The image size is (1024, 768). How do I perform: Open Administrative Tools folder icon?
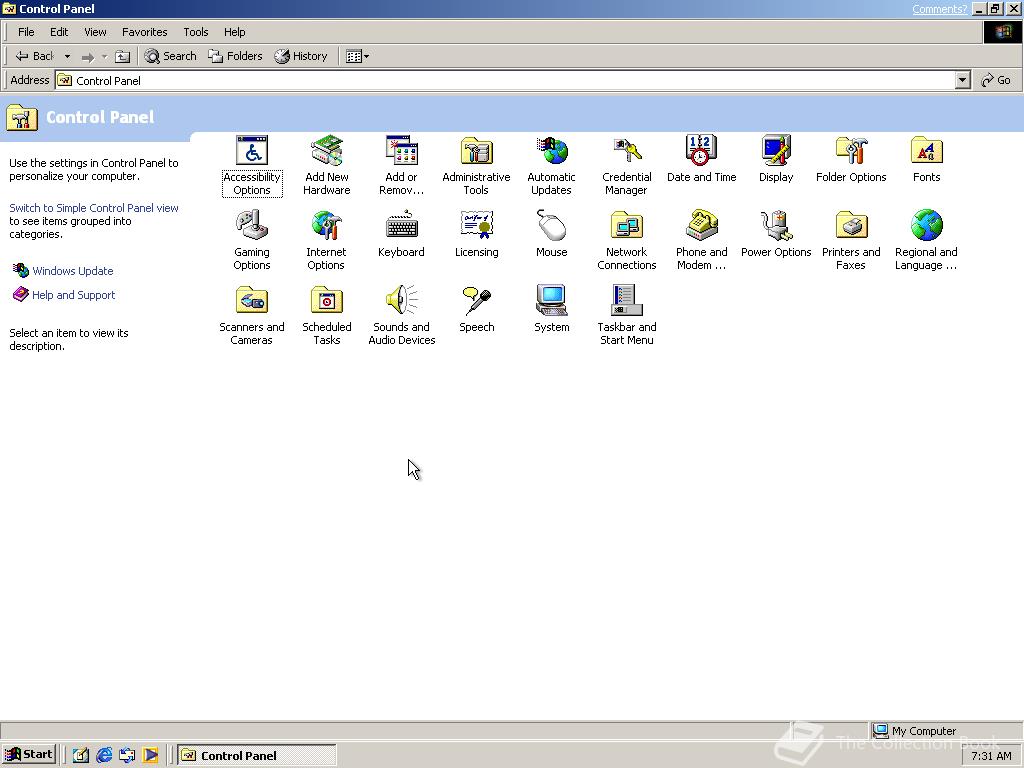click(476, 151)
